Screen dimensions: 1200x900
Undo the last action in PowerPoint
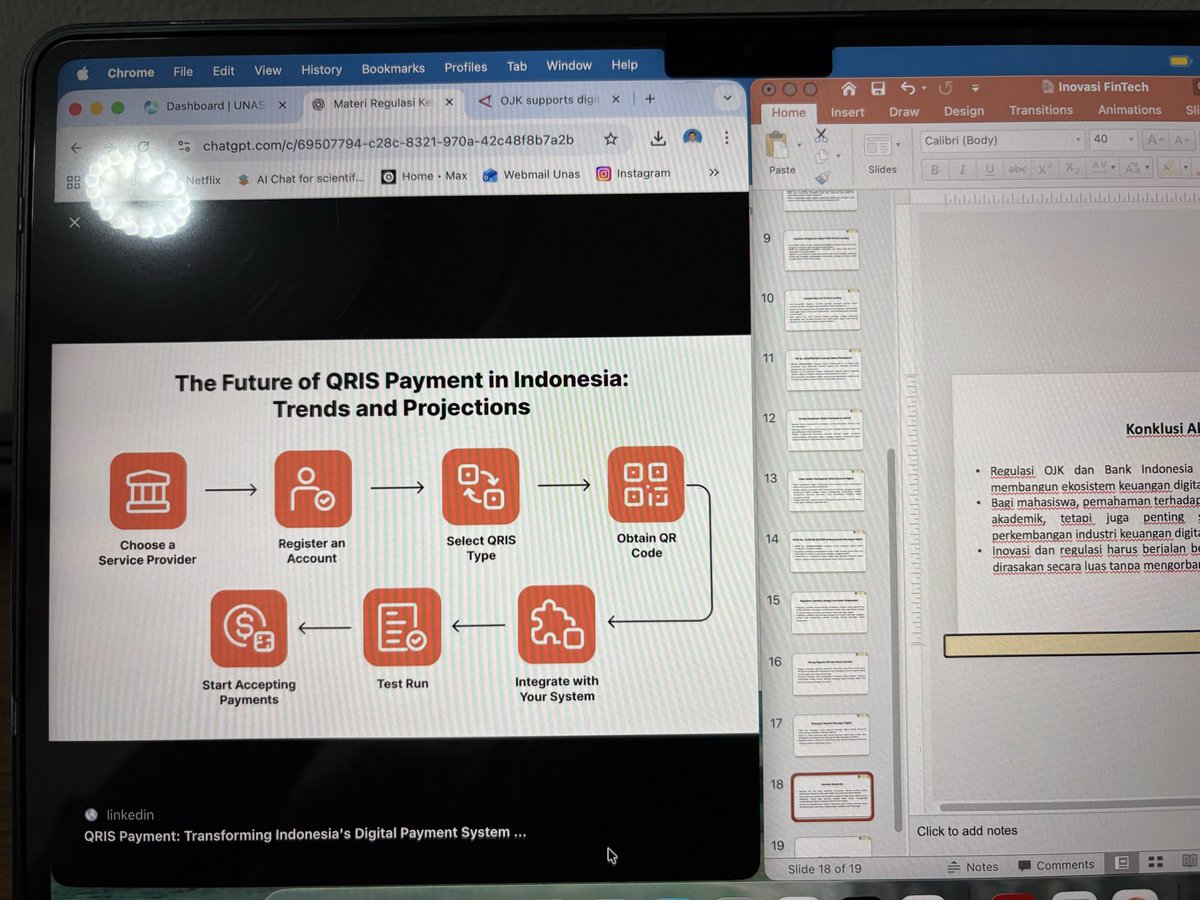tap(907, 88)
